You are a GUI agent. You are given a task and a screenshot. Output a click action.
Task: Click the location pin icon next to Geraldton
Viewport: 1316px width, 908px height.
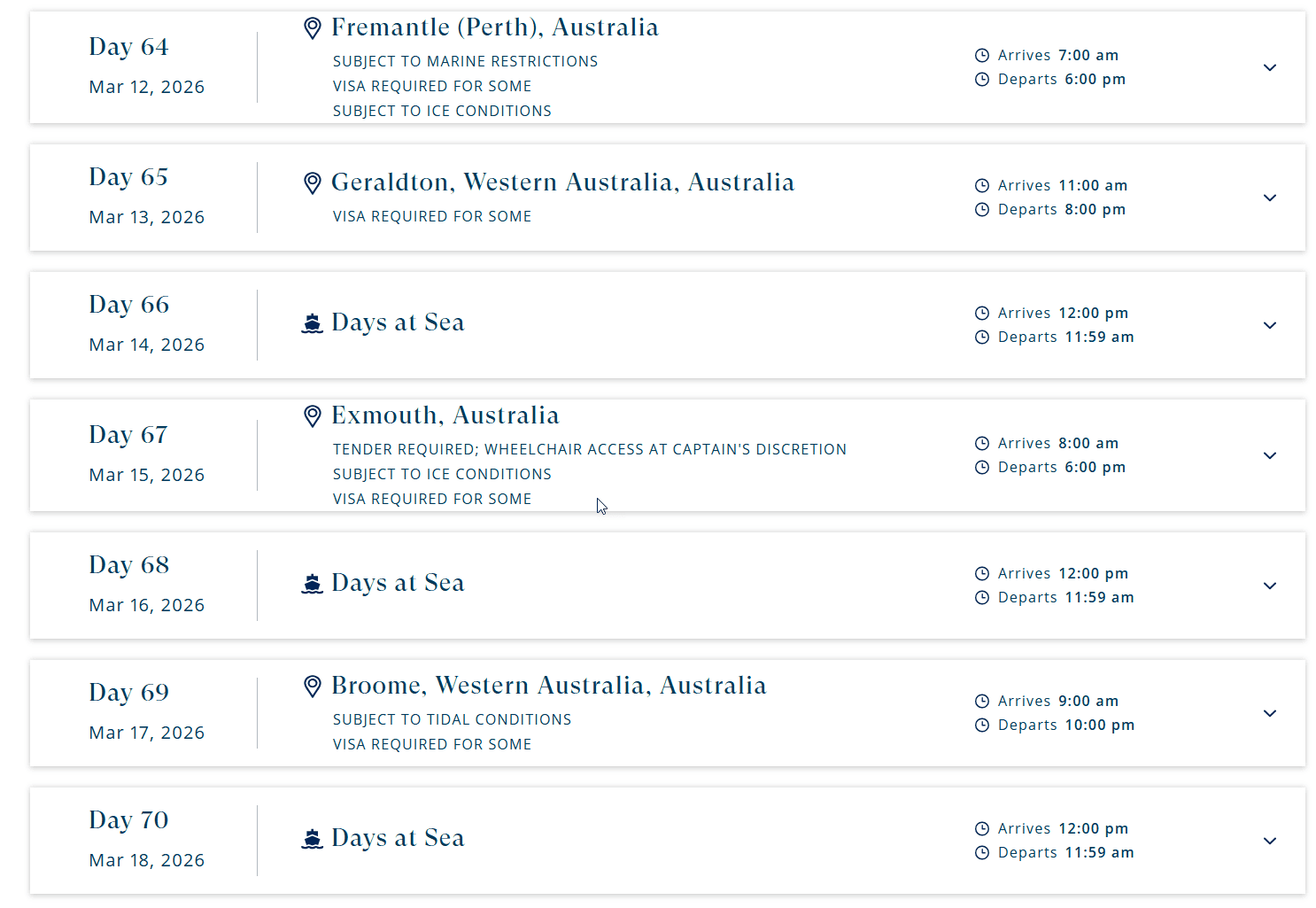click(312, 183)
